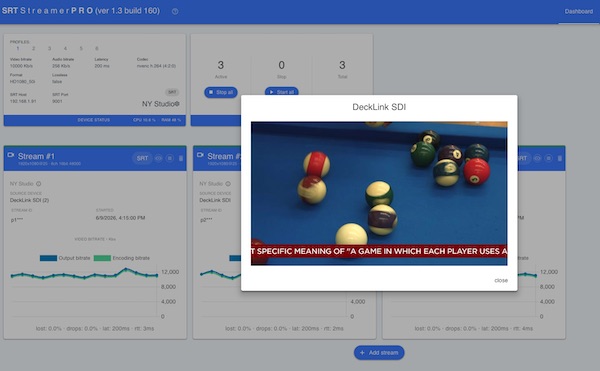The height and width of the screenshot is (371, 600).
Task: Select profile 1
Action: tap(18, 49)
